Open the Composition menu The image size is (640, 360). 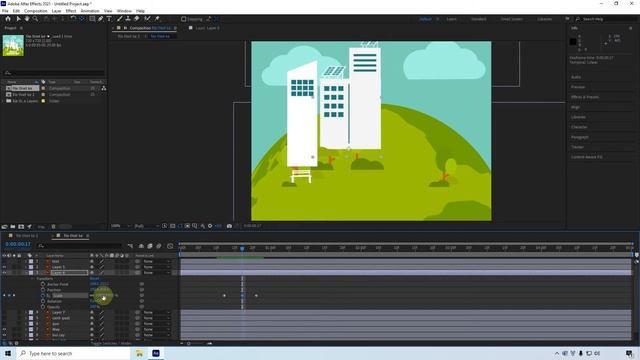[x=36, y=11]
